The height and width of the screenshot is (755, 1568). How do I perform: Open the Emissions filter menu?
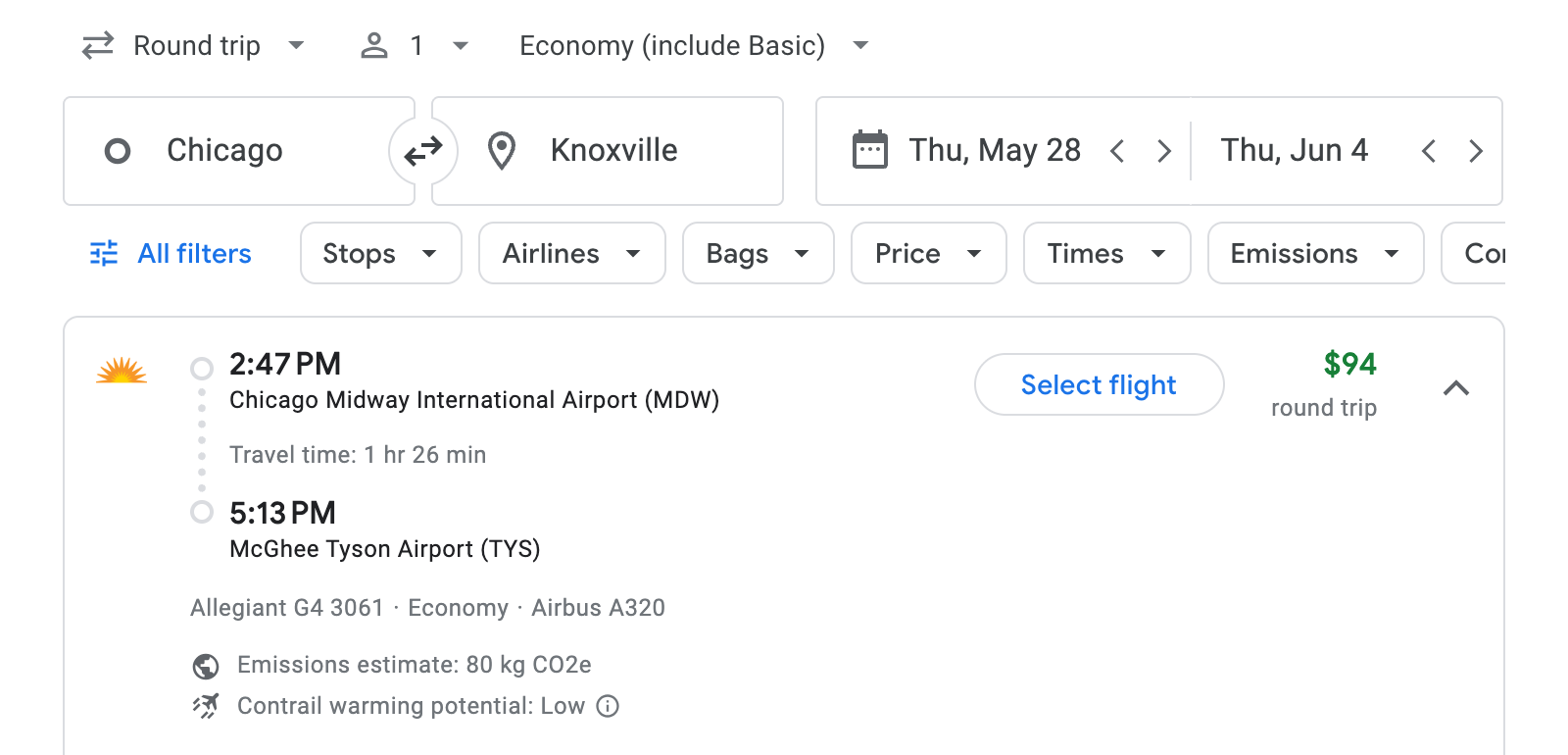(x=1315, y=253)
